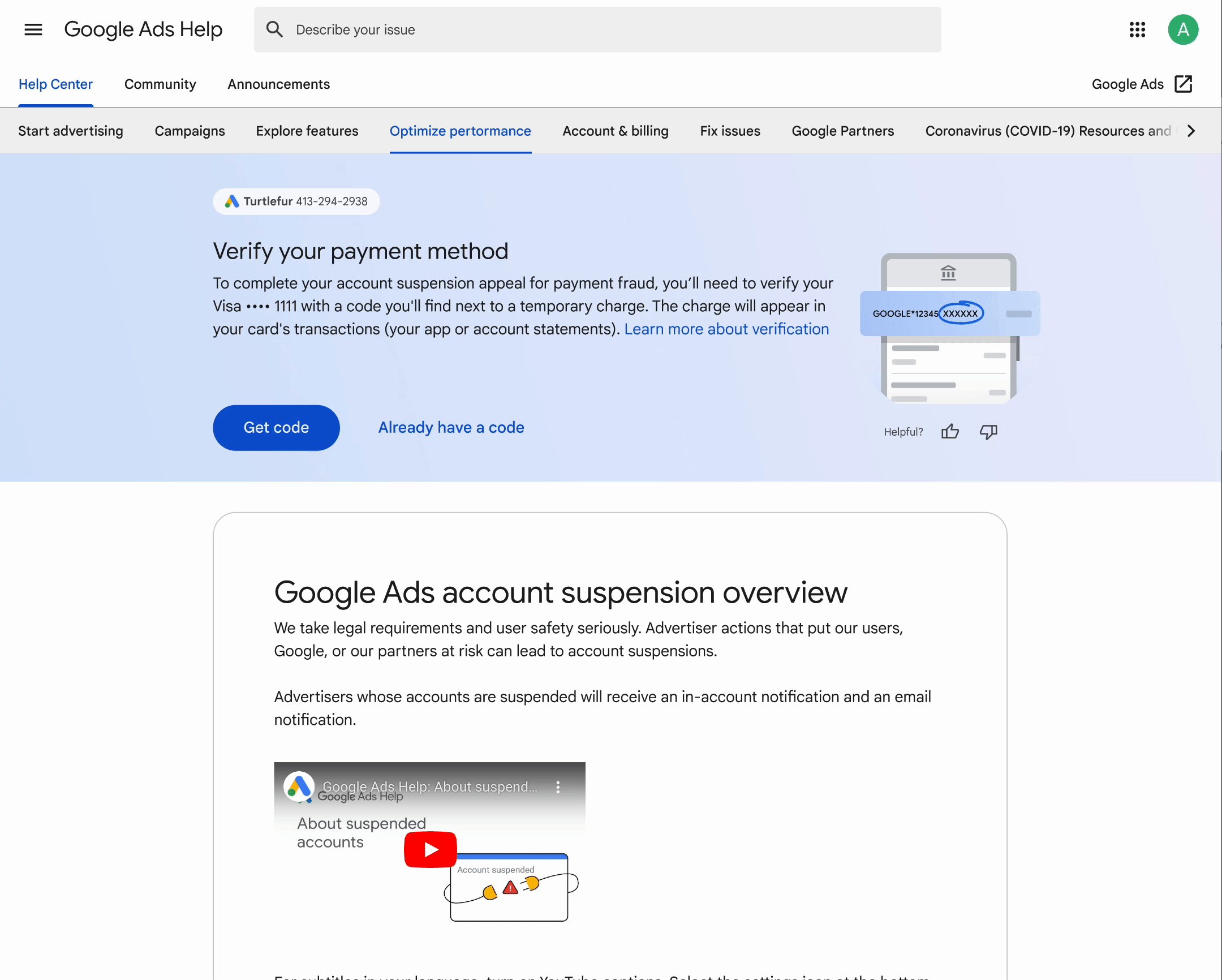
Task: Open the Announcements tab
Action: (x=278, y=84)
